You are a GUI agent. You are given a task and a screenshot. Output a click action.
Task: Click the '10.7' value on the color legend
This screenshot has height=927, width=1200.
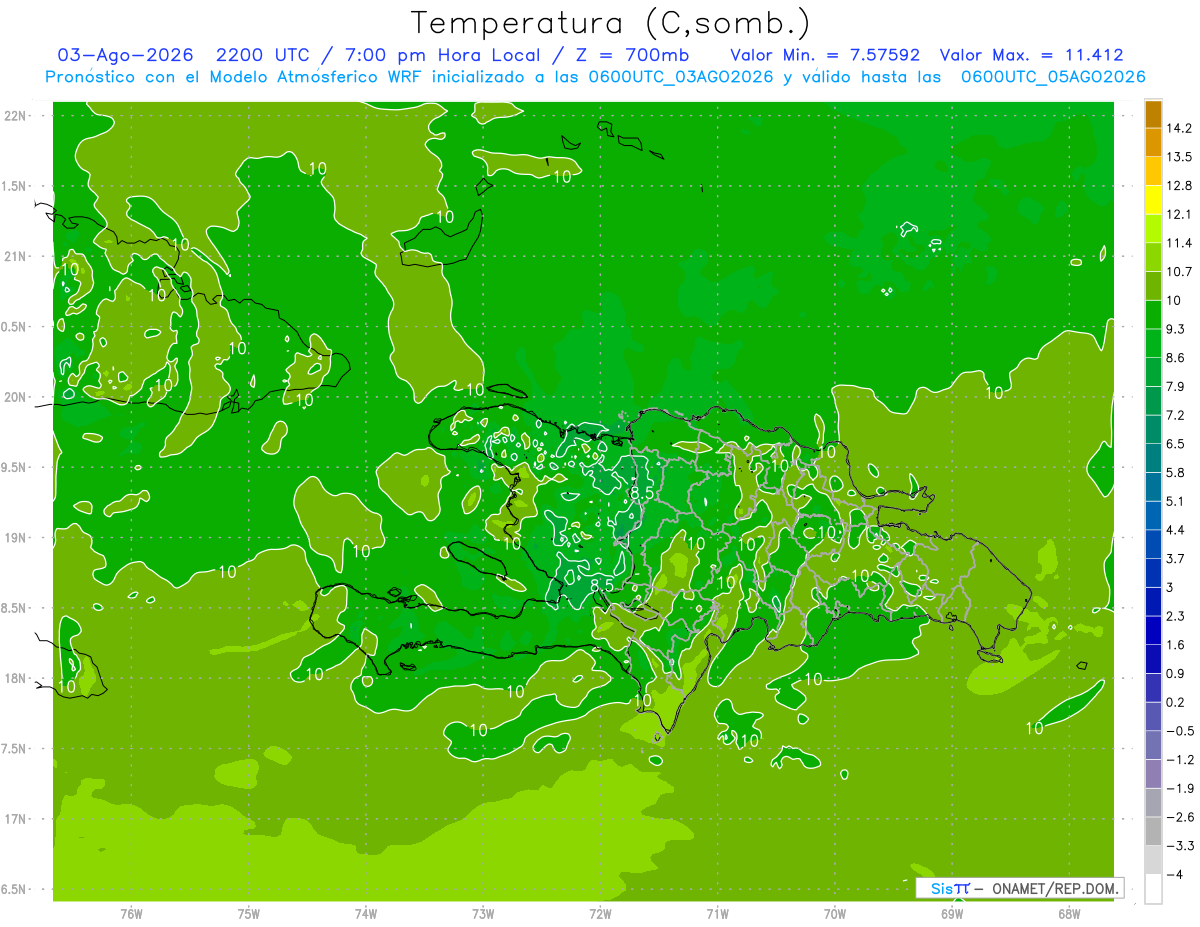1179,272
